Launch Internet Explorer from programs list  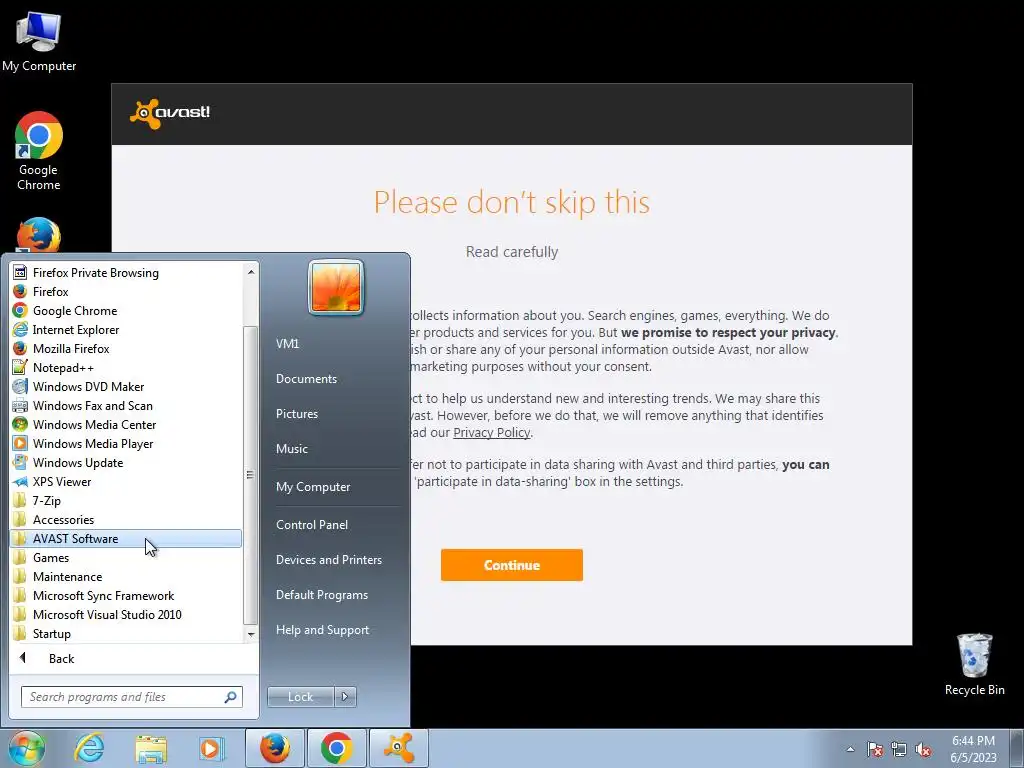[x=126, y=329]
